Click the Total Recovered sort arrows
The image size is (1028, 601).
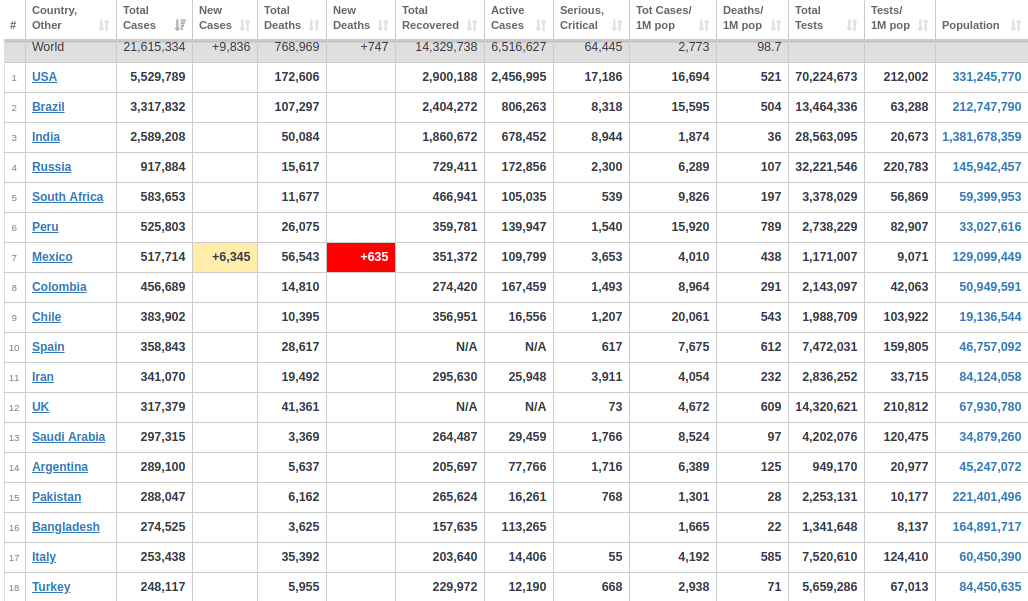click(x=472, y=26)
